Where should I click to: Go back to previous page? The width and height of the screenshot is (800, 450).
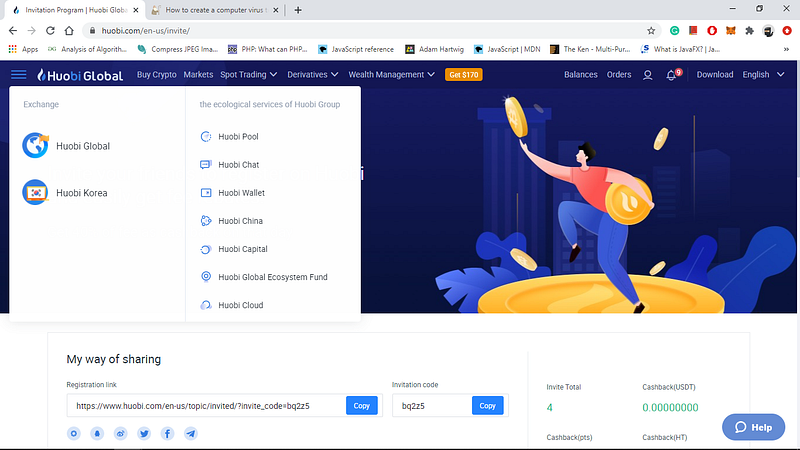point(13,31)
